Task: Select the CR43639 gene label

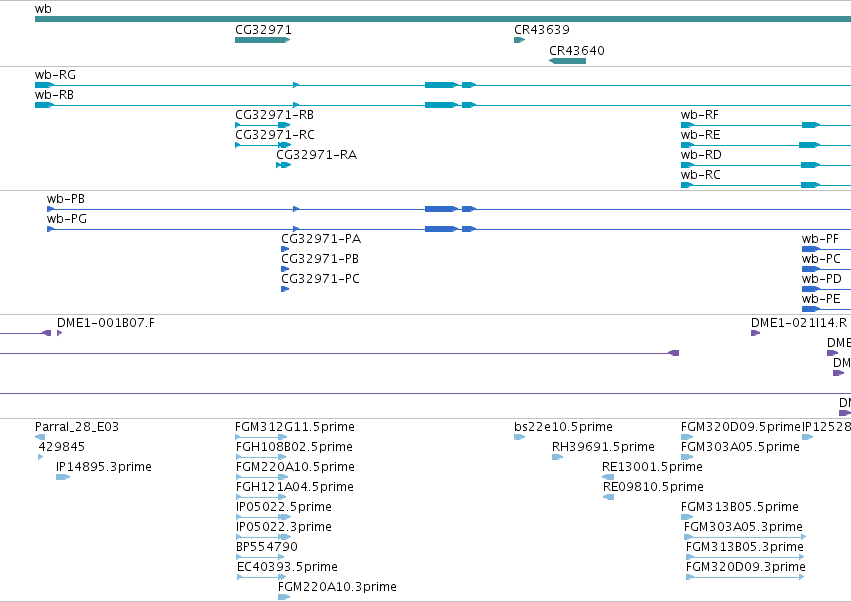Action: [542, 30]
